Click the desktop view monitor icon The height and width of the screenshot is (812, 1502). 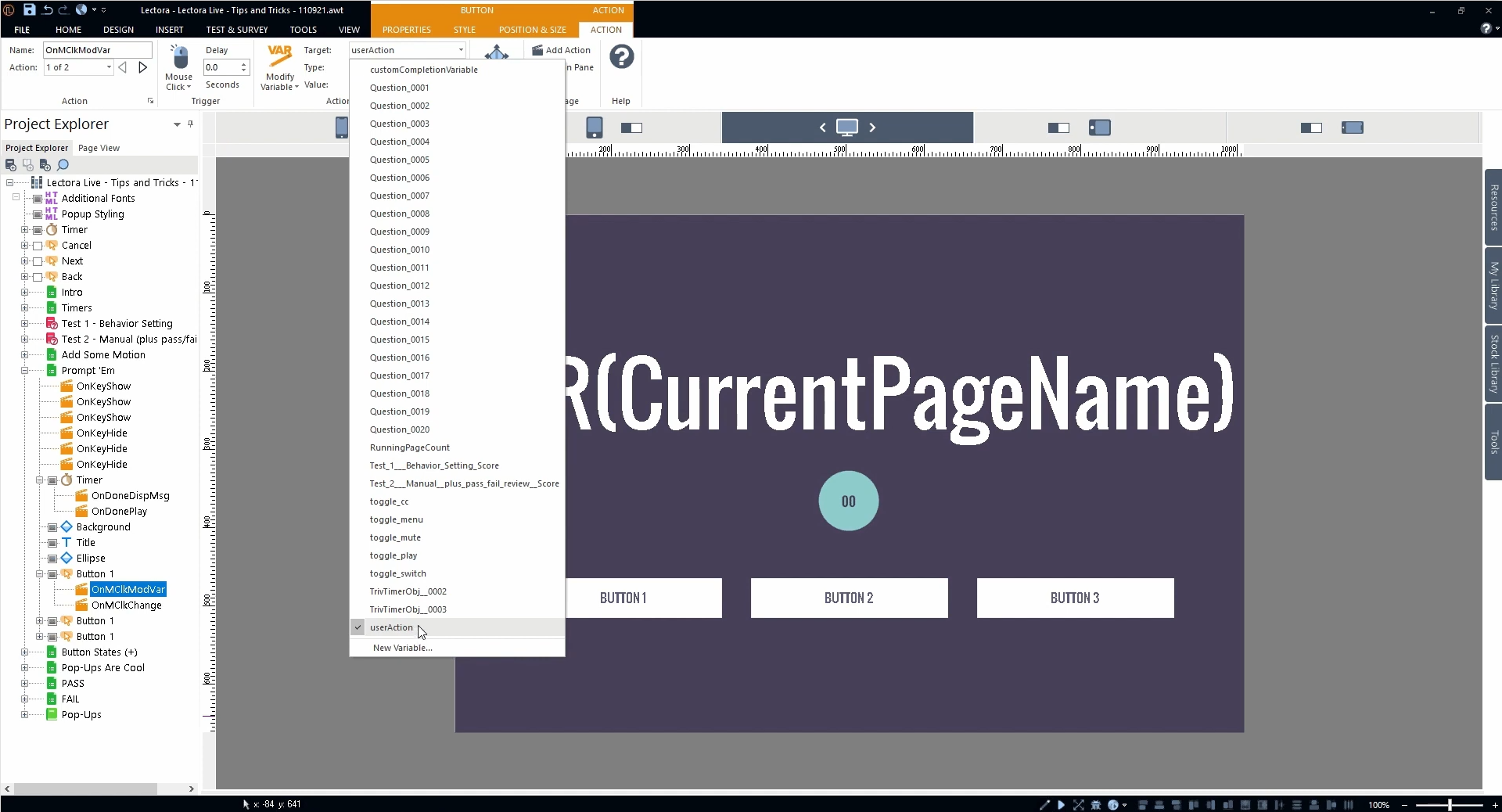[846, 128]
